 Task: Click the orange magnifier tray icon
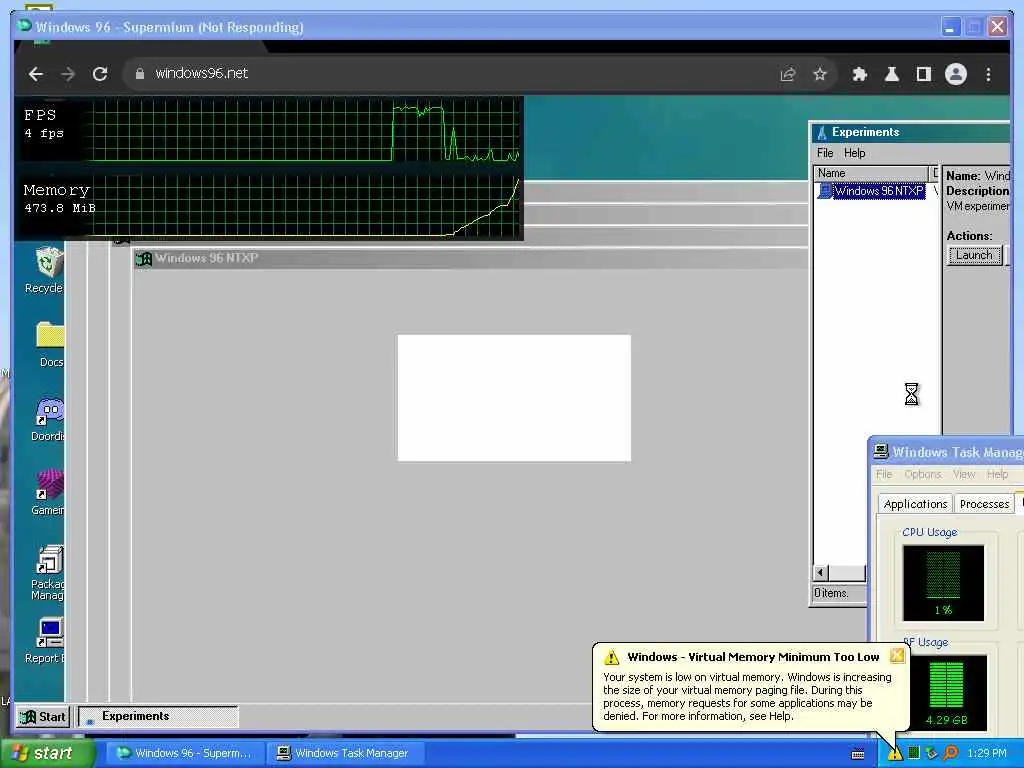(x=950, y=754)
